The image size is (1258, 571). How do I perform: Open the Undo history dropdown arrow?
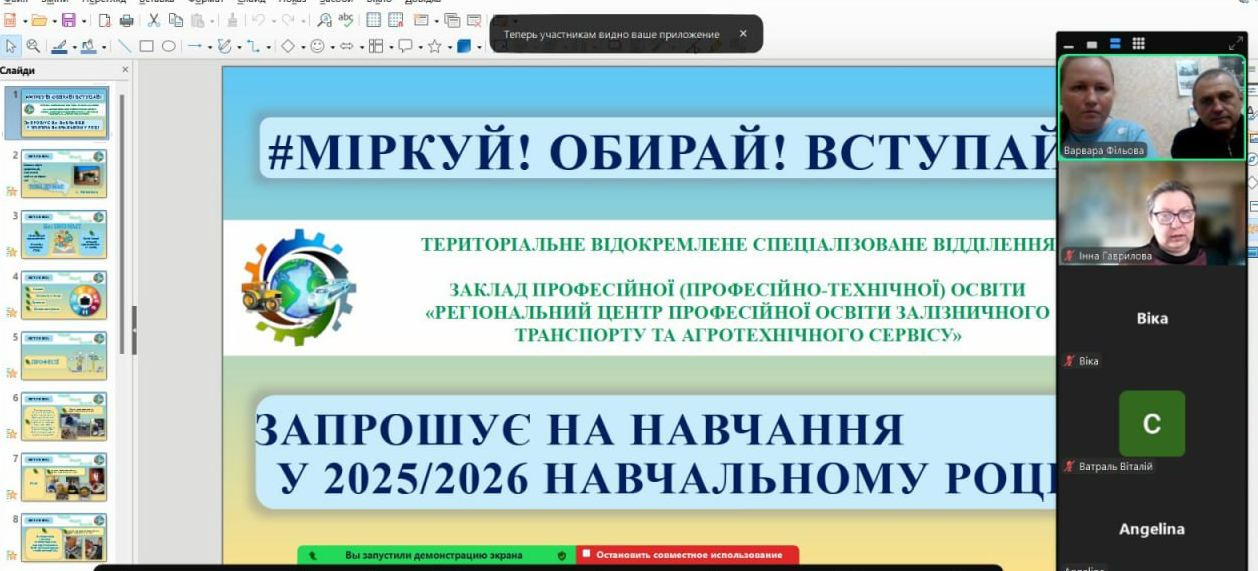click(273, 21)
